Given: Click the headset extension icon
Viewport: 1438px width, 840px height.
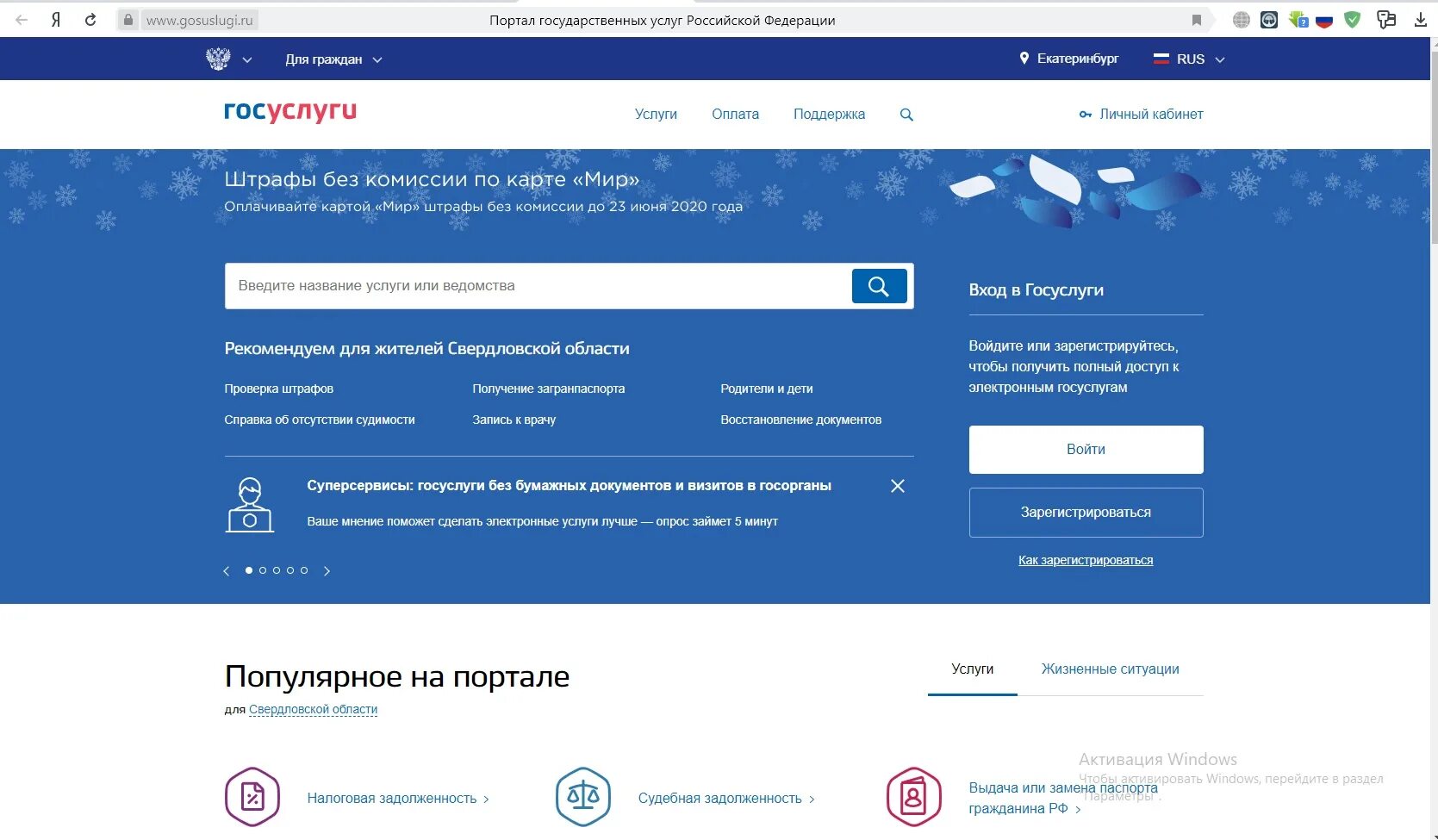Looking at the screenshot, I should (1269, 20).
